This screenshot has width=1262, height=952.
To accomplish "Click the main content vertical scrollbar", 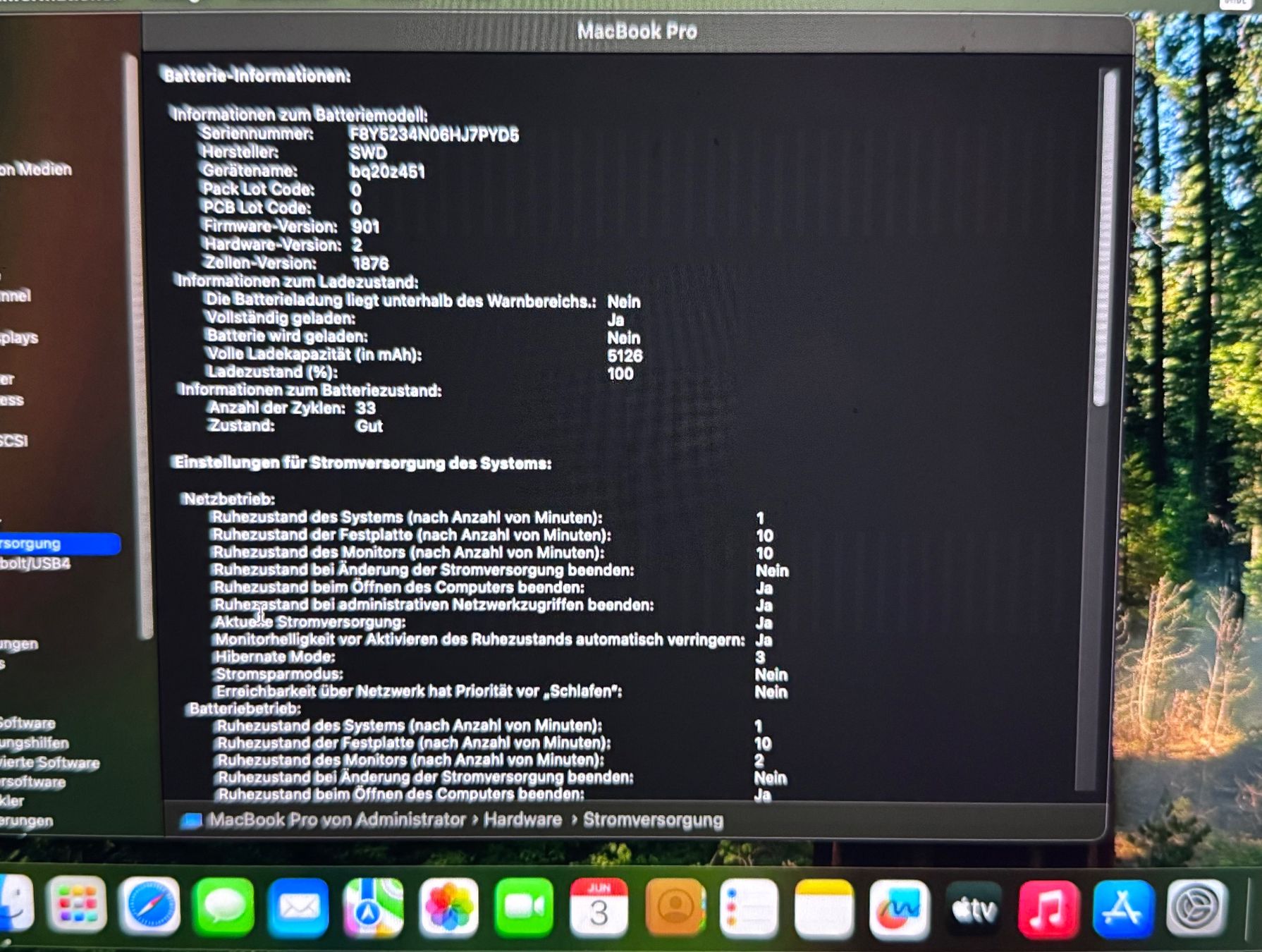I will (1105, 238).
